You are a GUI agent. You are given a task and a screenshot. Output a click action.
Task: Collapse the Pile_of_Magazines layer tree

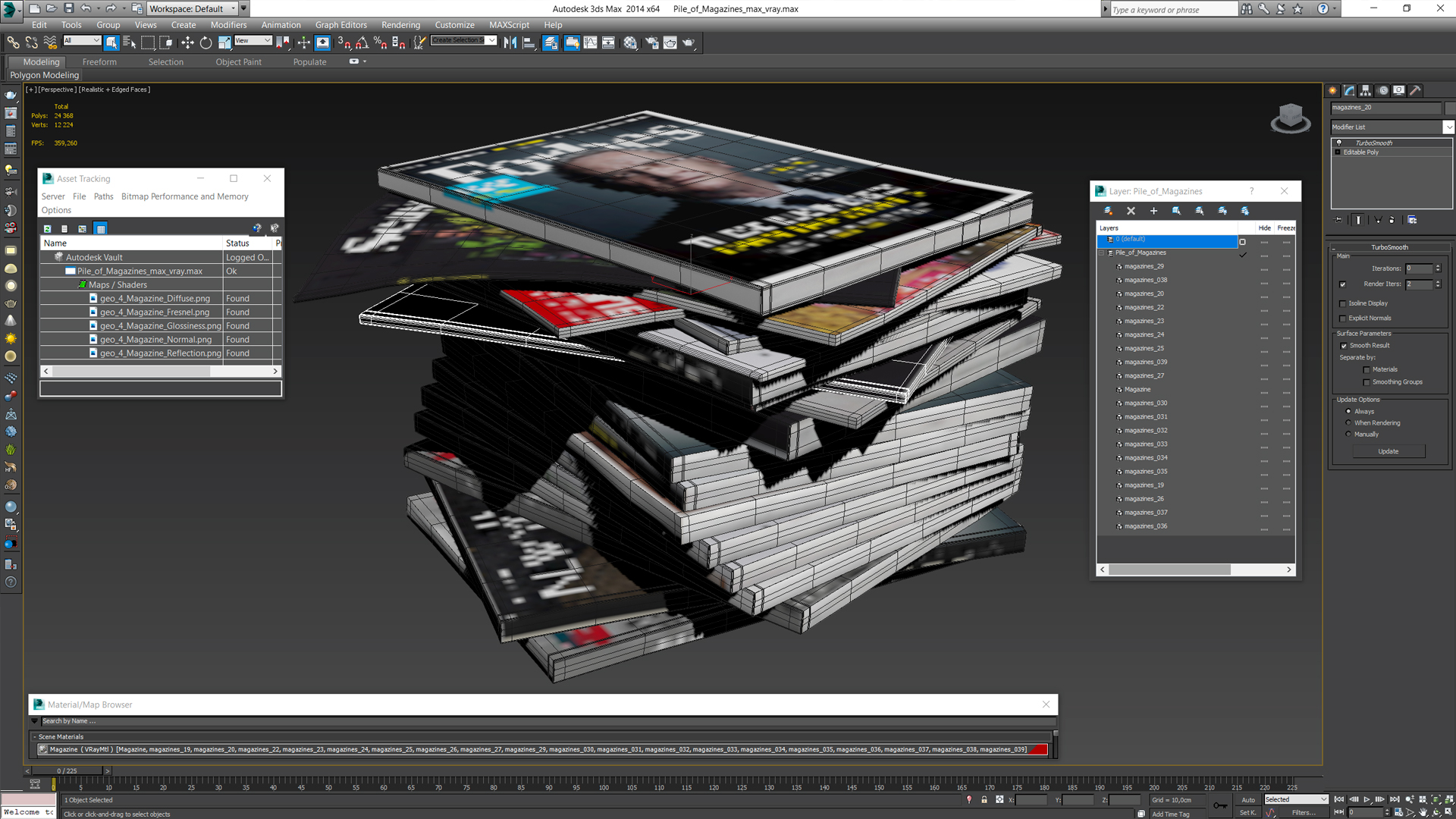pyautogui.click(x=1102, y=253)
